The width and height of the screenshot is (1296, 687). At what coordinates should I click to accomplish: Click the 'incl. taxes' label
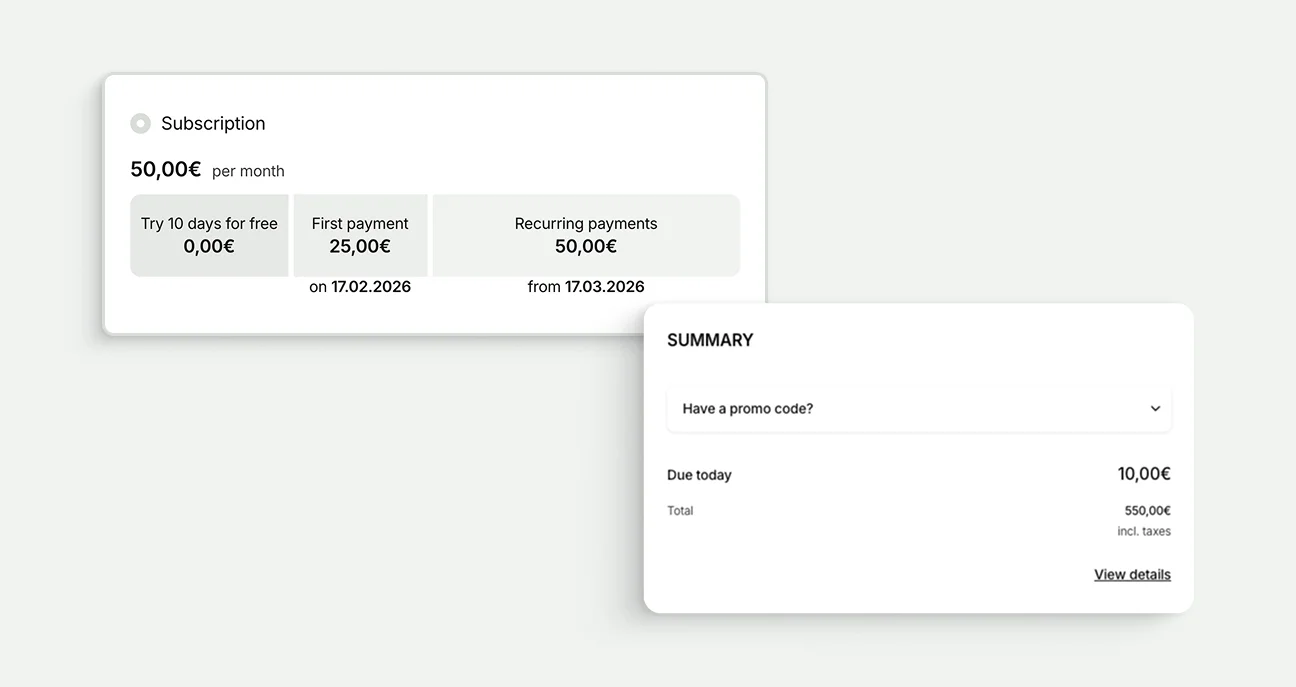click(1143, 531)
